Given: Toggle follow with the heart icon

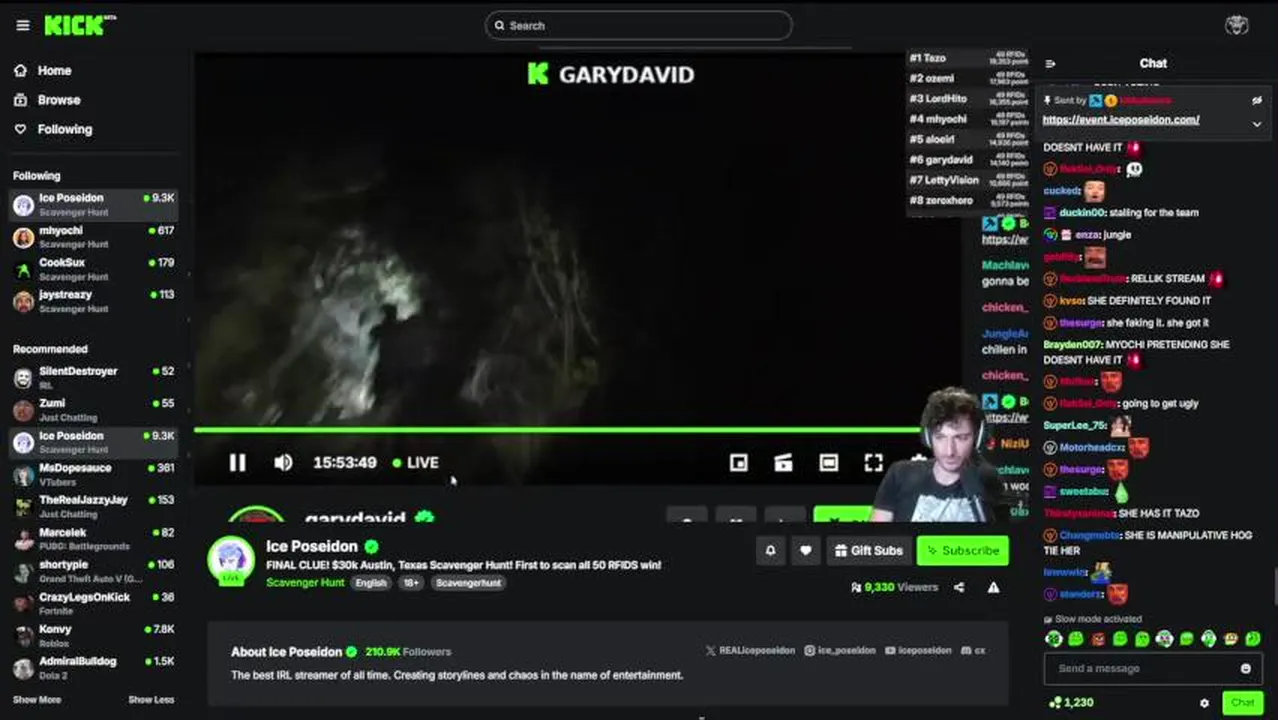Looking at the screenshot, I should coord(805,550).
